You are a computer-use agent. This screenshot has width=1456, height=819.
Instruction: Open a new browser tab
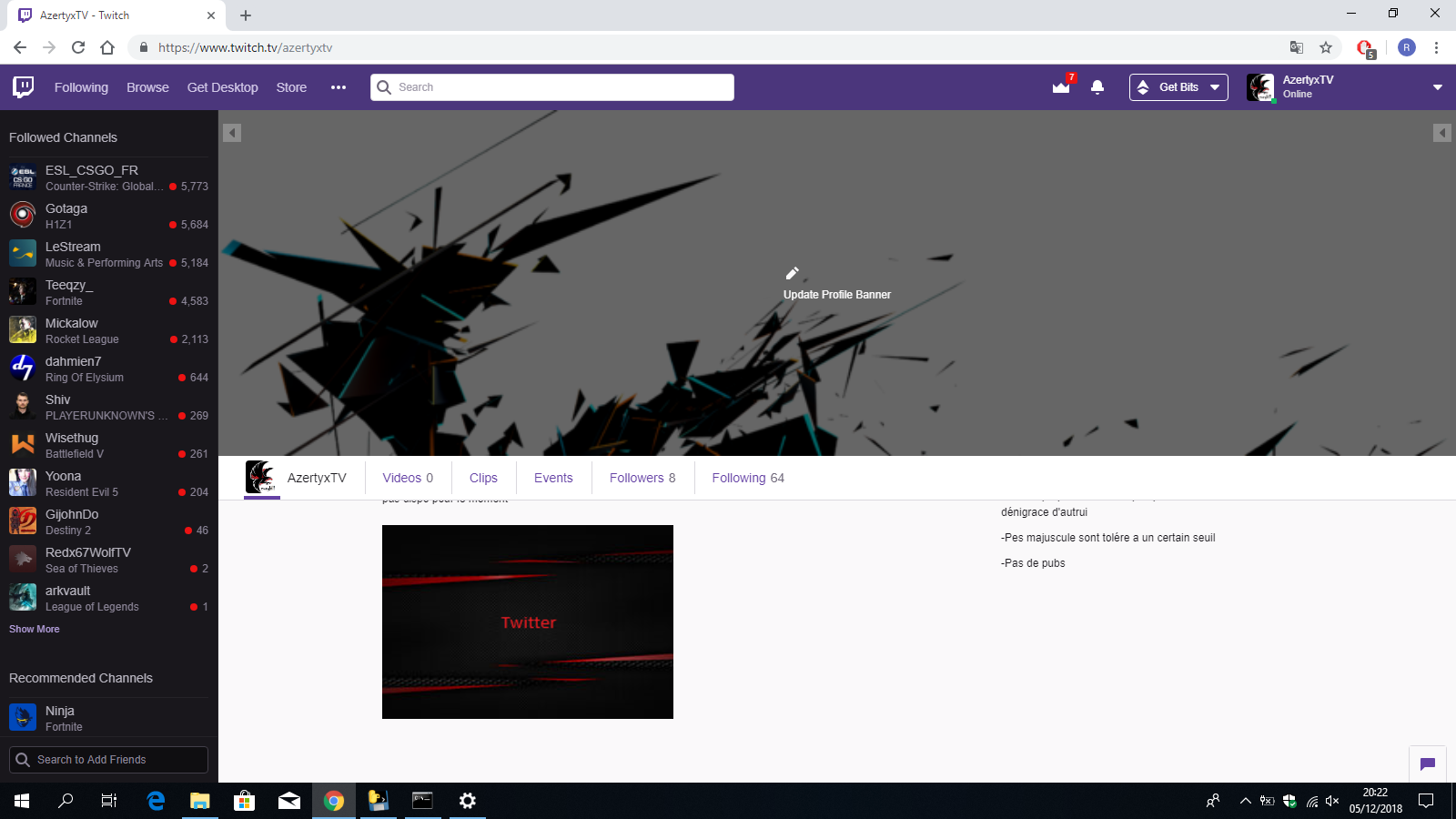[x=246, y=15]
